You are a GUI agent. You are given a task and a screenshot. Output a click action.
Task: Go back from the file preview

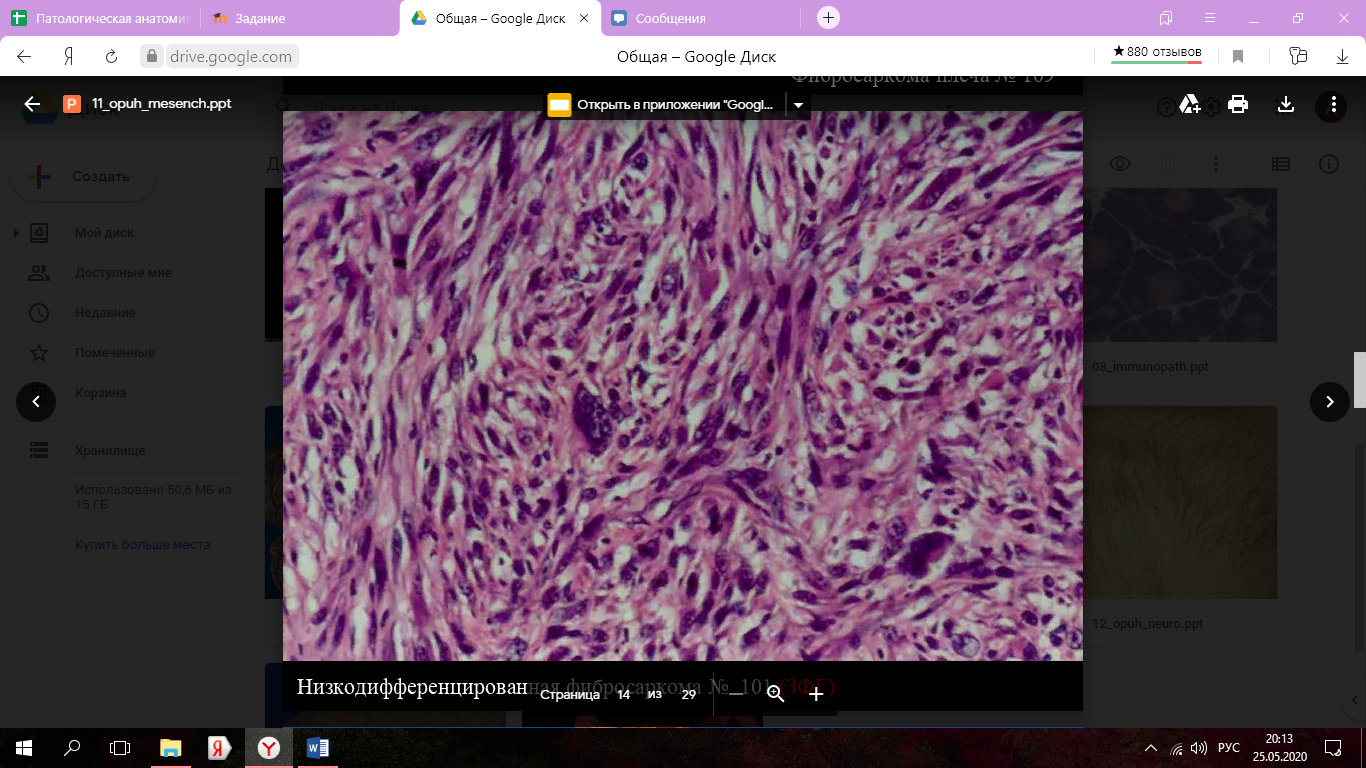coord(32,104)
